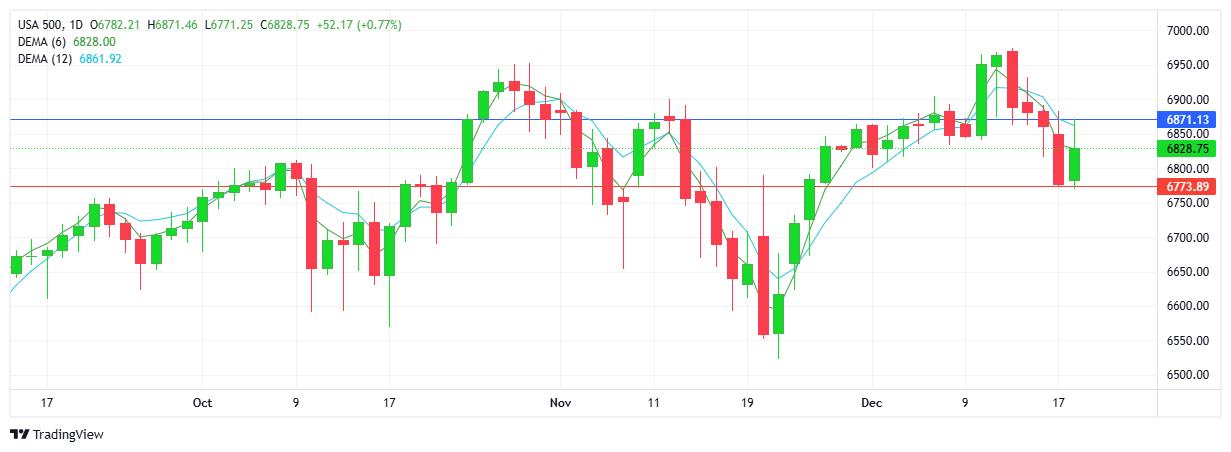Image resolution: width=1231 pixels, height=452 pixels.
Task: Click the Dec label on time axis
Action: (x=871, y=403)
